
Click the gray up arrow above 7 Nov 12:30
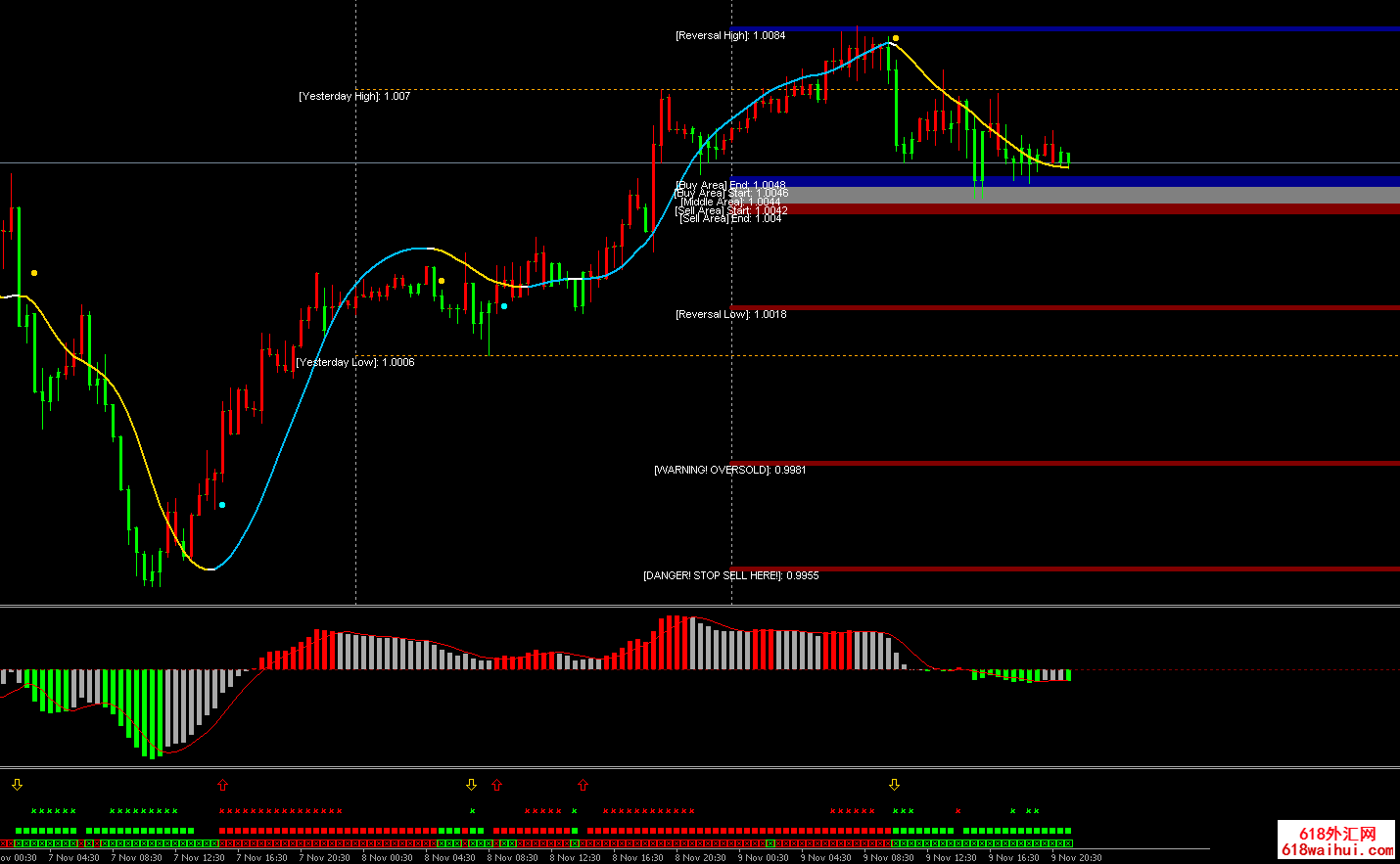pyautogui.click(x=222, y=785)
